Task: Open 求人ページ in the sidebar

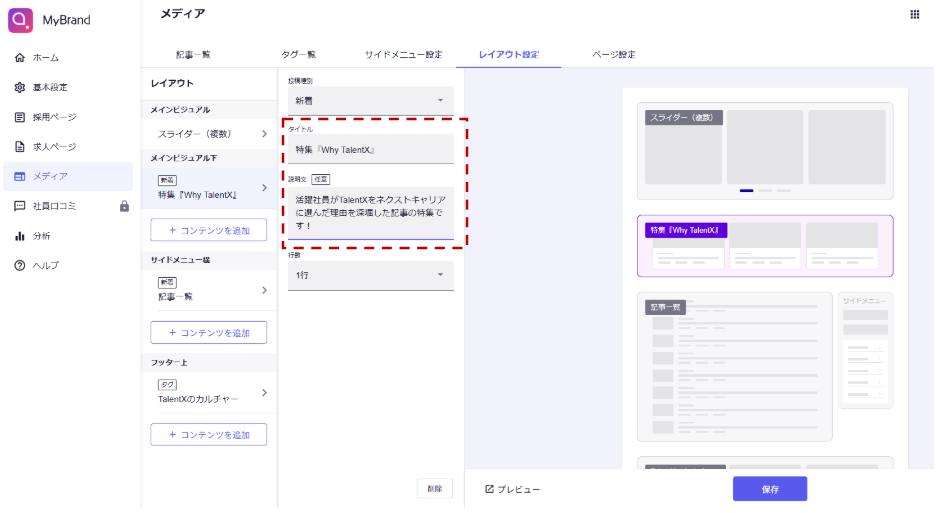Action: tap(54, 147)
